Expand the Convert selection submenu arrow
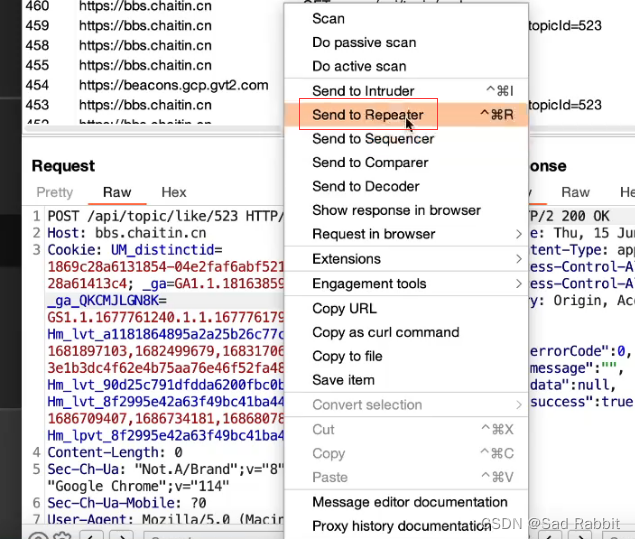Image resolution: width=635 pixels, height=539 pixels. point(519,405)
